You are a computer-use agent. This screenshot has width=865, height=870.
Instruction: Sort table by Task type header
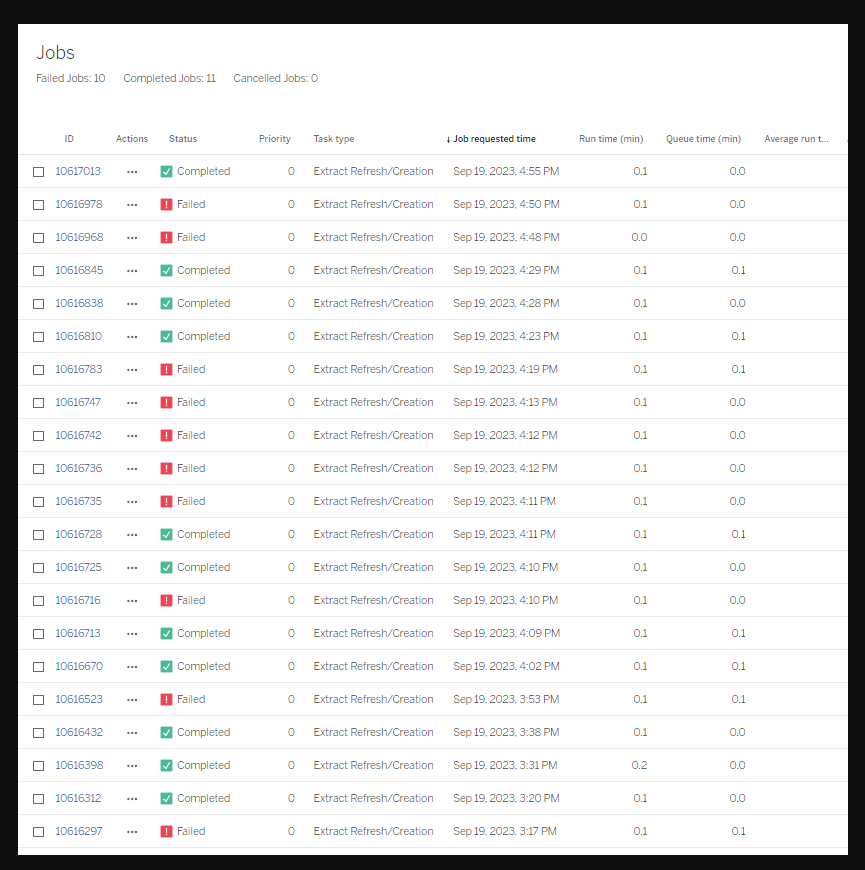[x=333, y=139]
